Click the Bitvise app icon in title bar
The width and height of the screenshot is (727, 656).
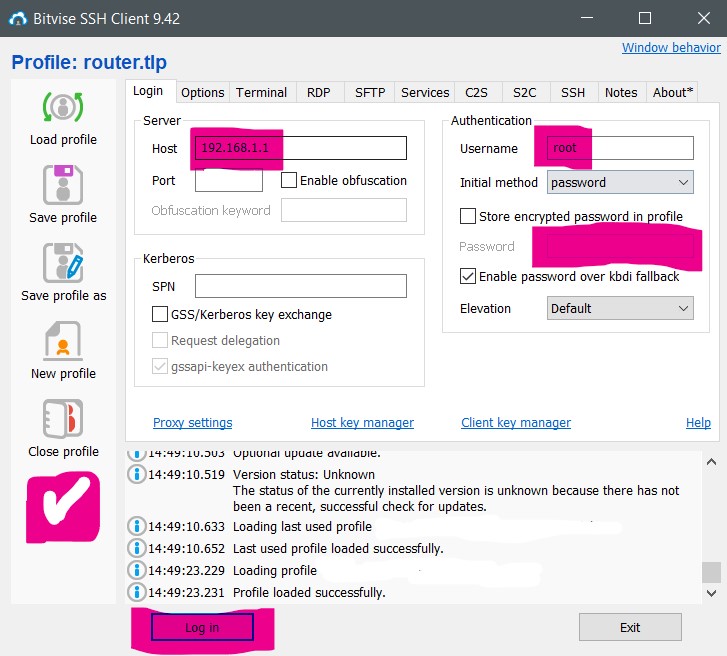18,19
